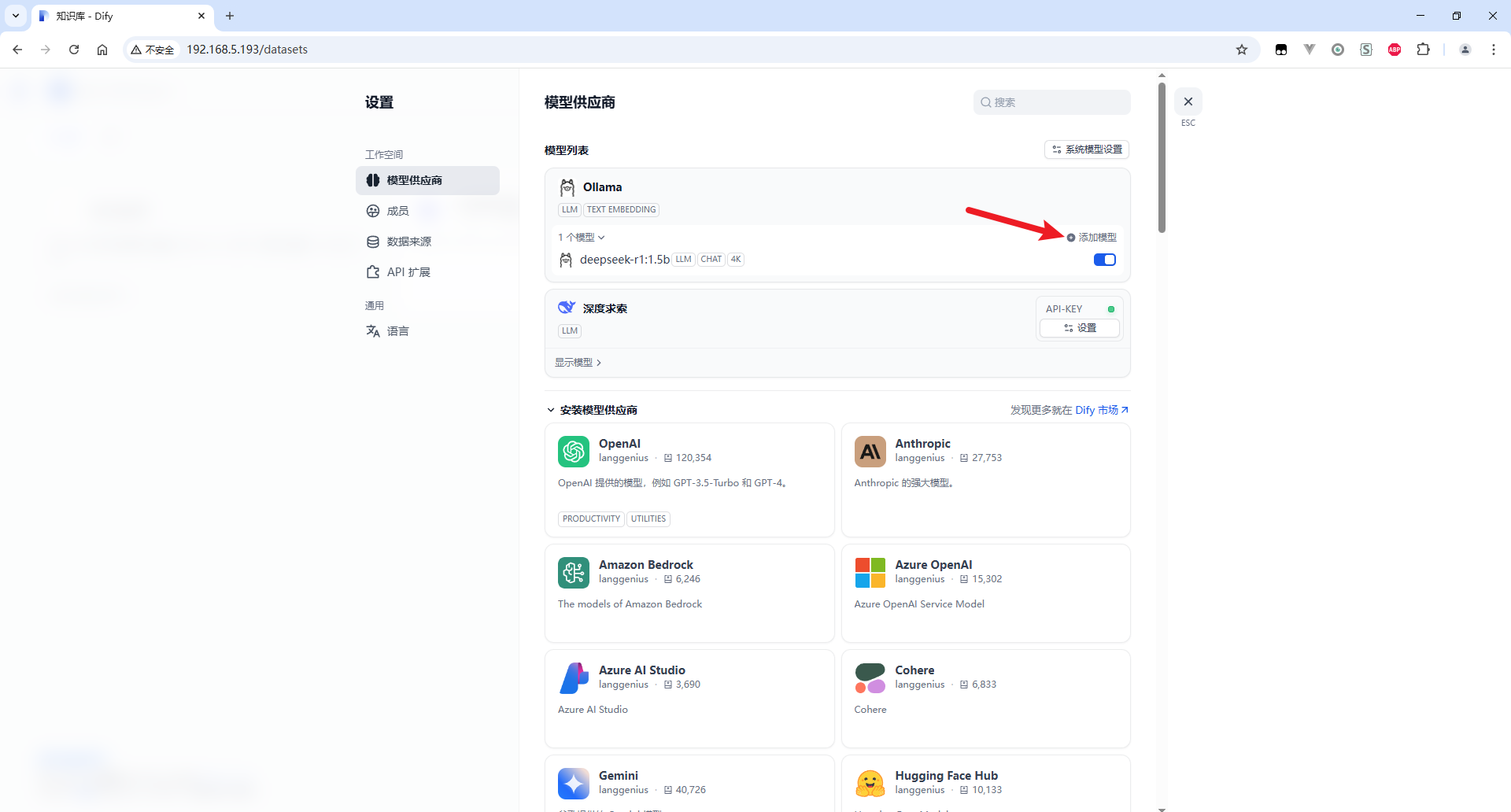Click the Cohere provider name

(914, 670)
